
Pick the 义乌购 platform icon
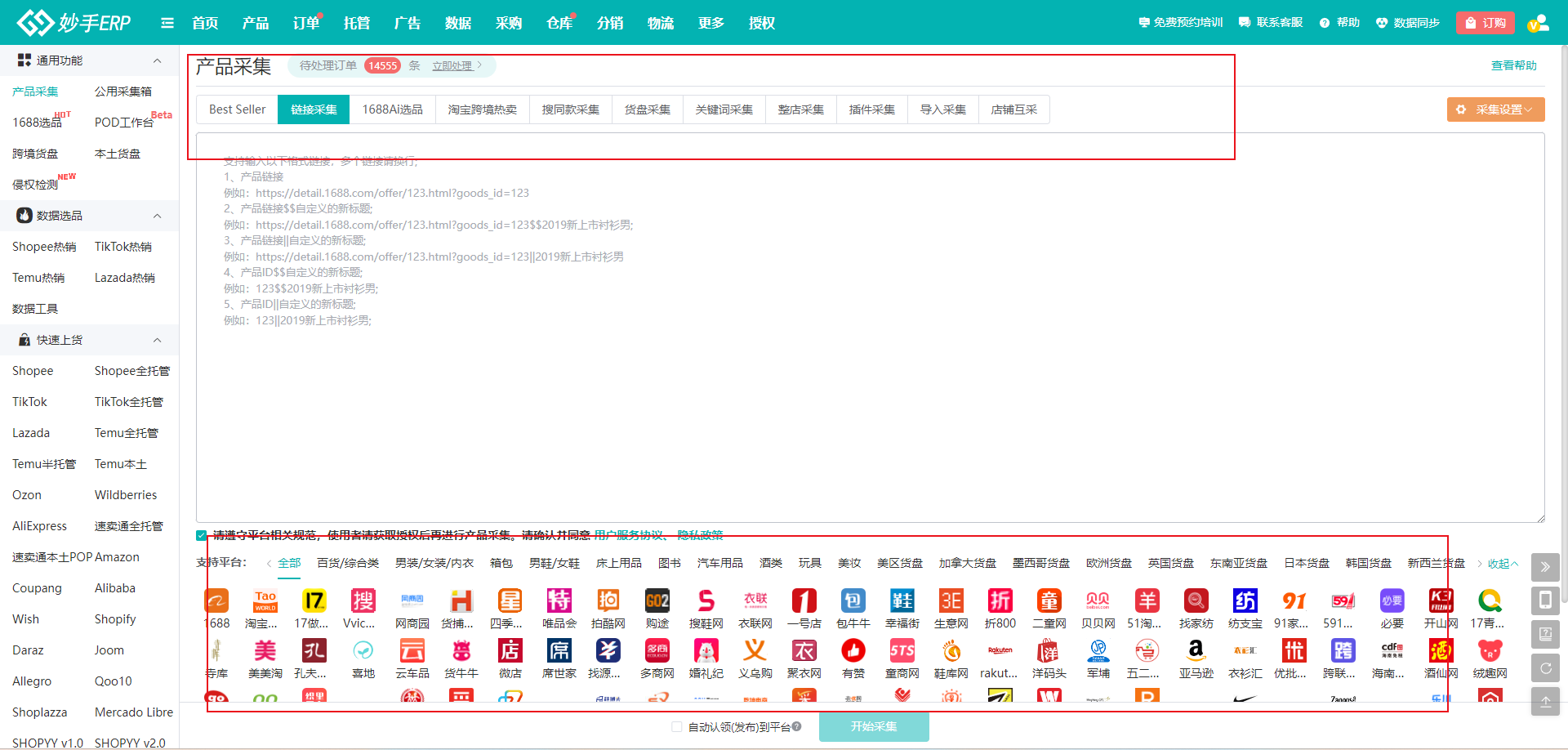tap(755, 651)
